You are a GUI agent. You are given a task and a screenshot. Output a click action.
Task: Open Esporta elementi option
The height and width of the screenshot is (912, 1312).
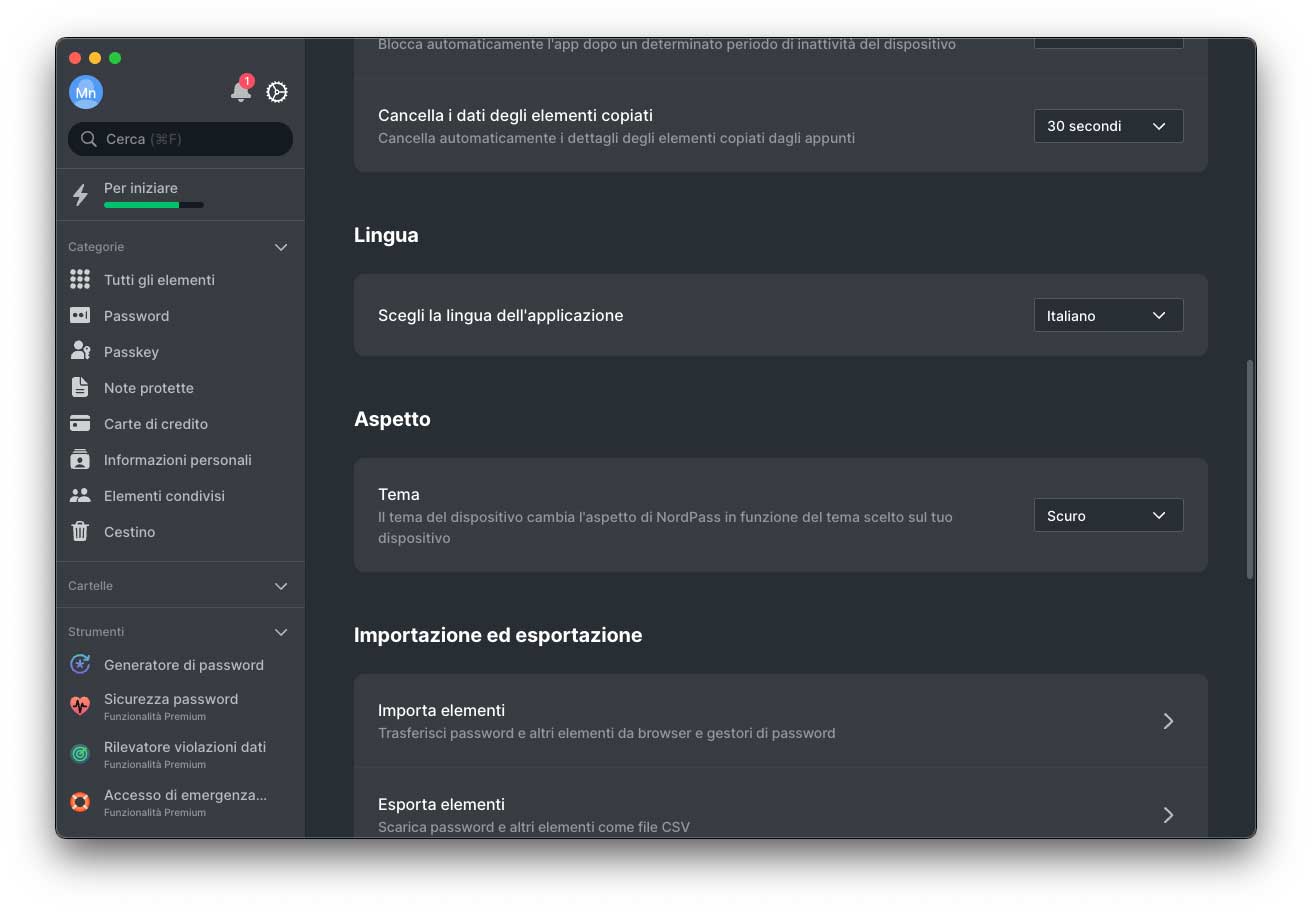click(x=780, y=814)
